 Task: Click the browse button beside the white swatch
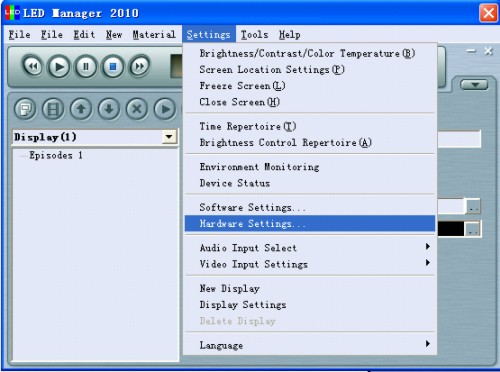click(x=473, y=206)
